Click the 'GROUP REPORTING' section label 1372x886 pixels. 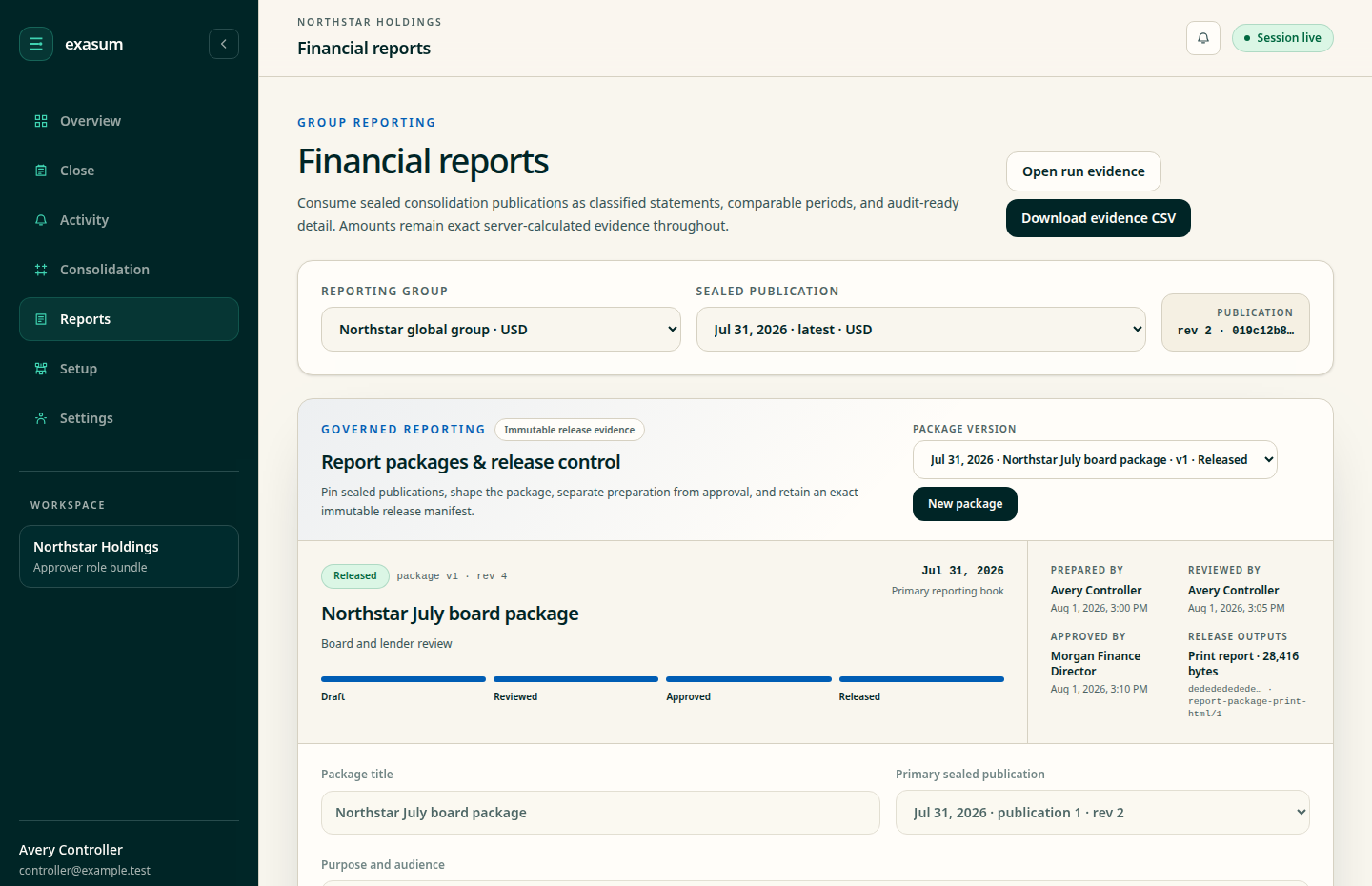pos(367,123)
